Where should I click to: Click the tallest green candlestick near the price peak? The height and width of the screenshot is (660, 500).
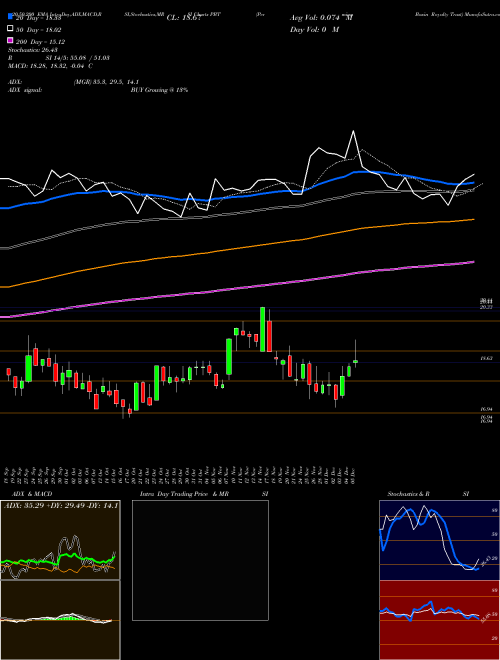click(263, 329)
